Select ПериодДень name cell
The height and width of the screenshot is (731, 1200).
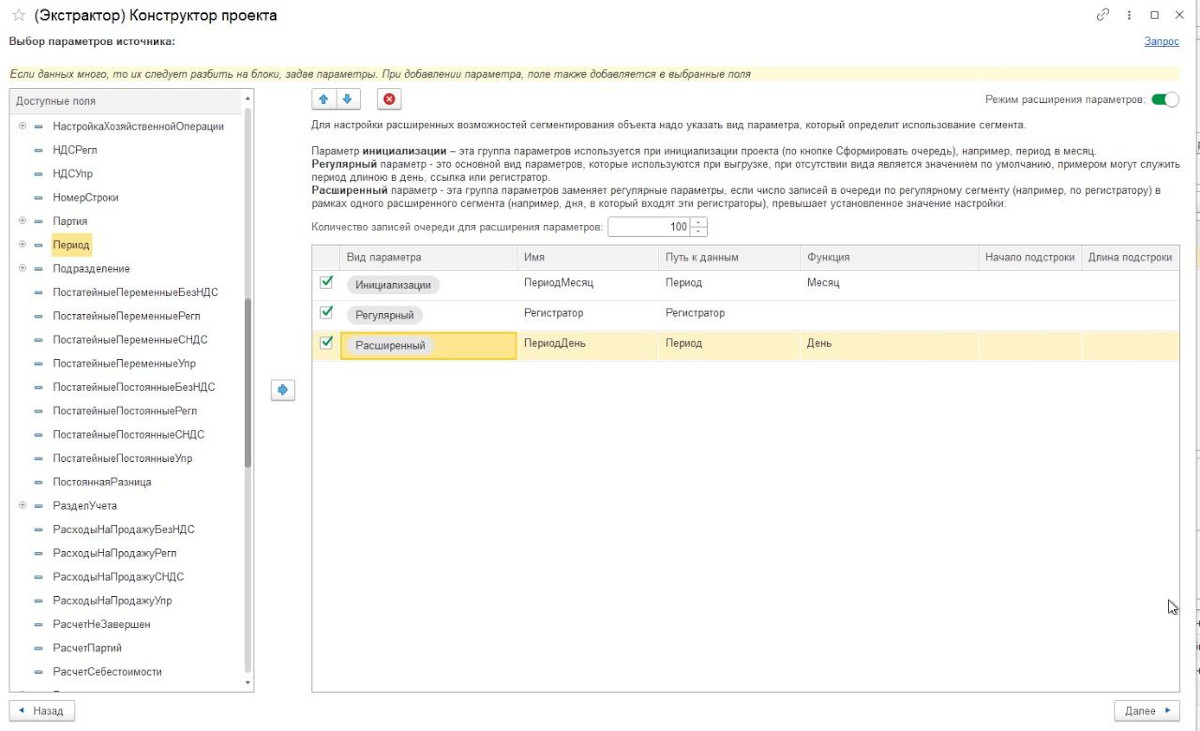pos(588,343)
